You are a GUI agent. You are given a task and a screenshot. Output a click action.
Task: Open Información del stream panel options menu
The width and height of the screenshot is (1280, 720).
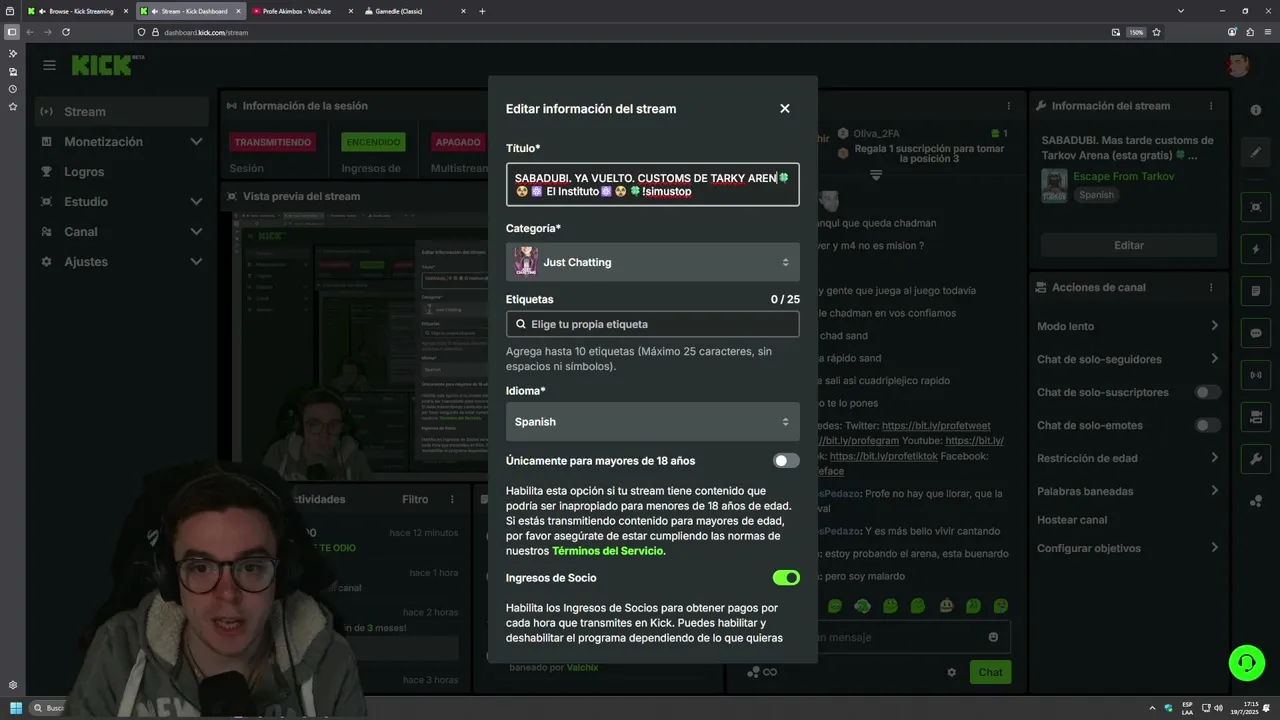tap(1211, 106)
